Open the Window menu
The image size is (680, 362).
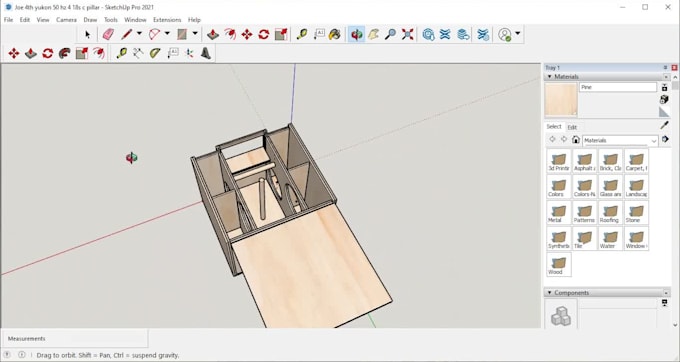pos(135,20)
